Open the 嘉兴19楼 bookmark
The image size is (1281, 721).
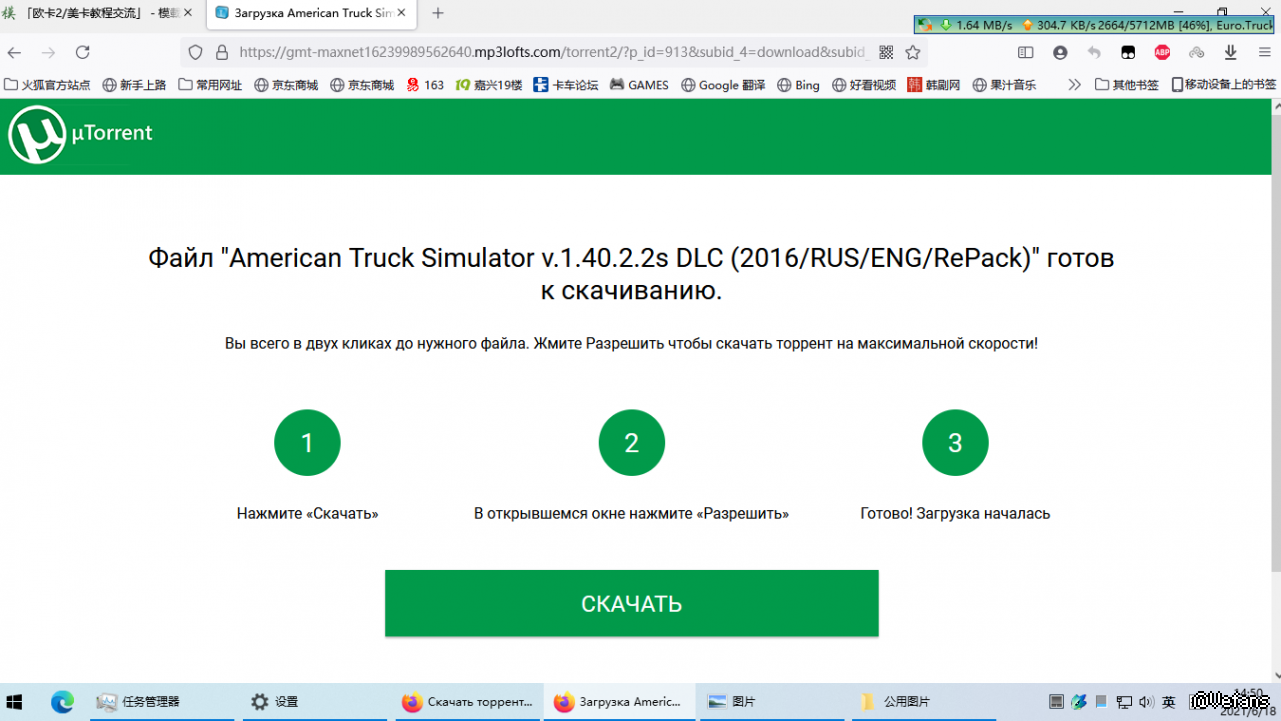[489, 85]
